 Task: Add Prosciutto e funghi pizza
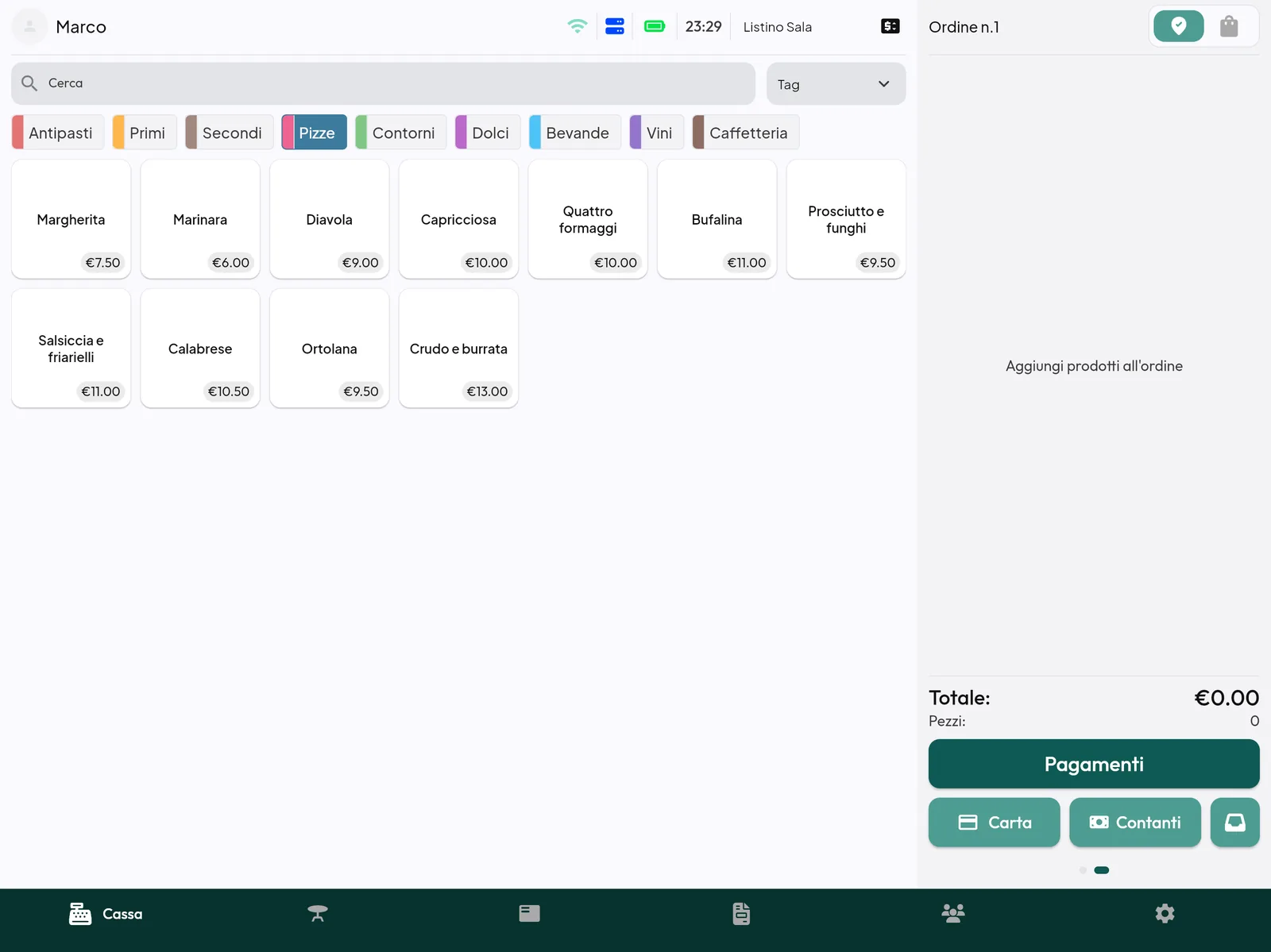click(846, 219)
